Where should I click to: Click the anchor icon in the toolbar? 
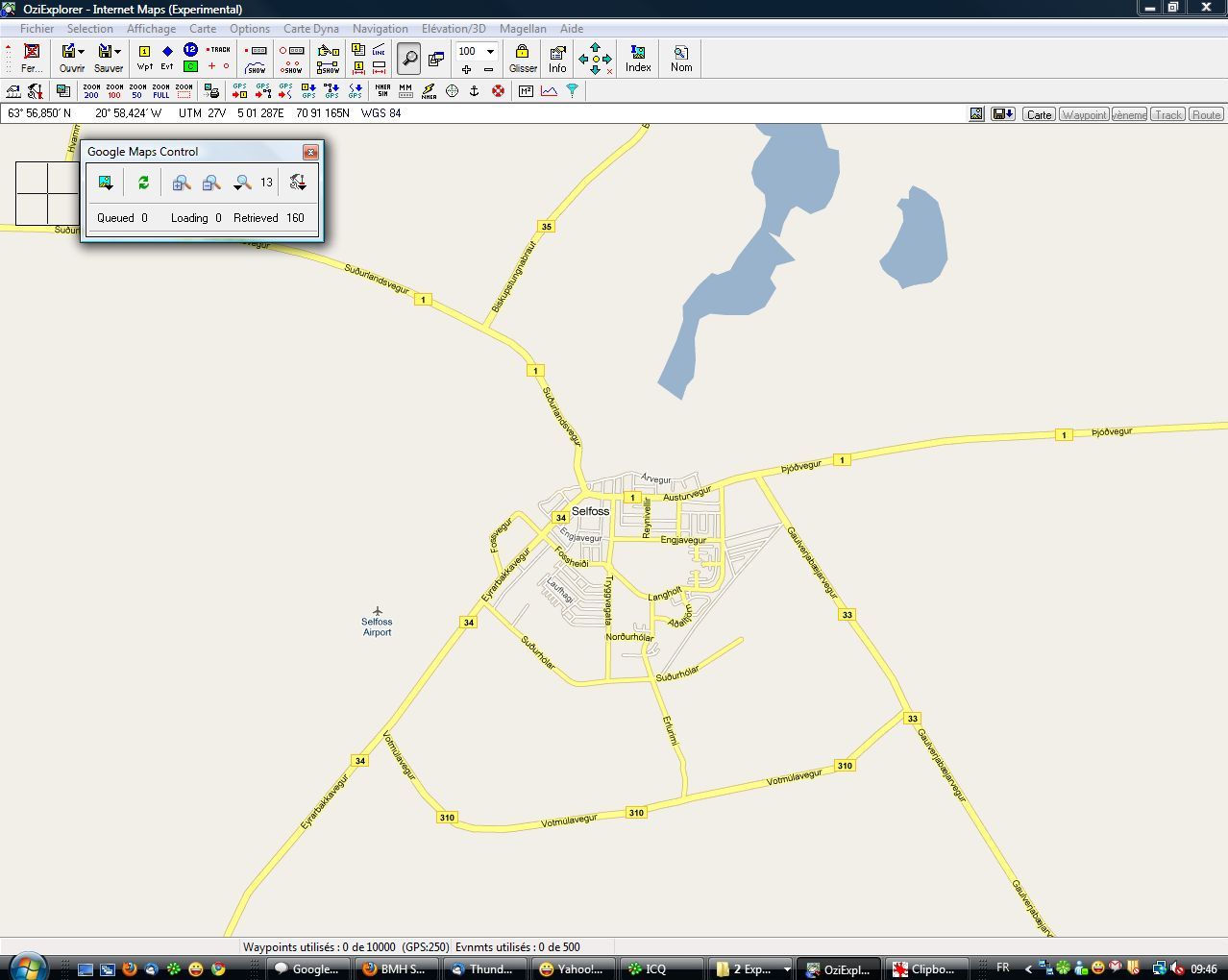pyautogui.click(x=474, y=91)
